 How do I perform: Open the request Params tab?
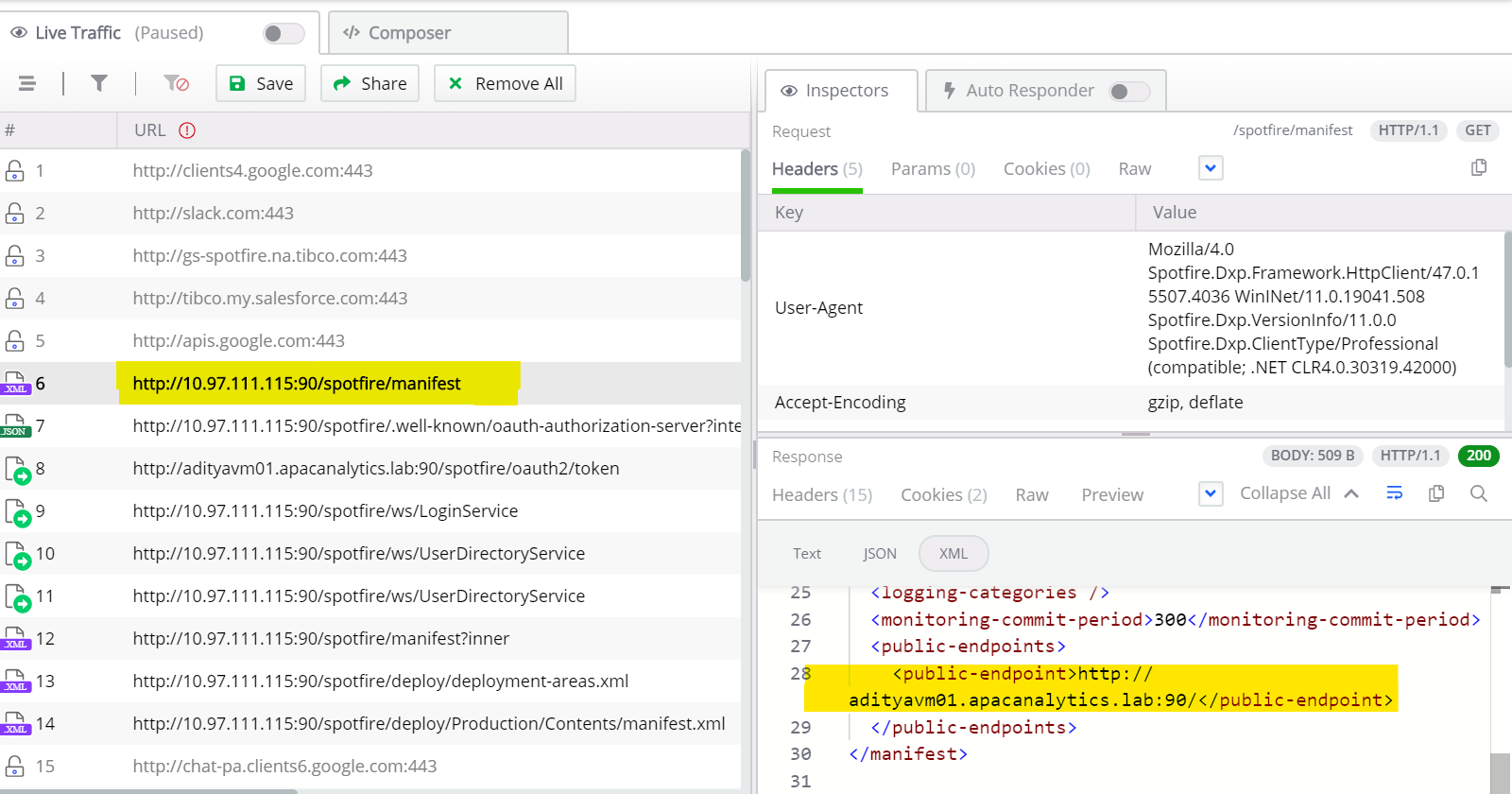click(x=933, y=168)
